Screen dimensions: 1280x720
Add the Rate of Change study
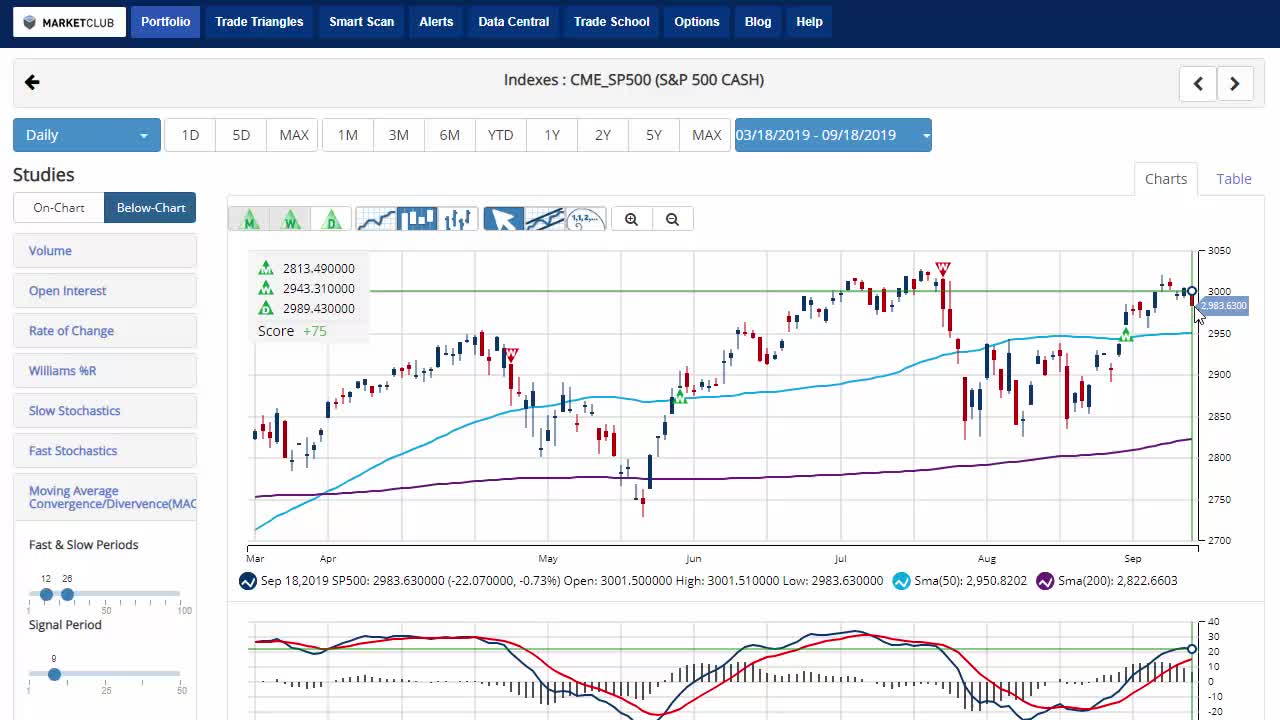[105, 331]
